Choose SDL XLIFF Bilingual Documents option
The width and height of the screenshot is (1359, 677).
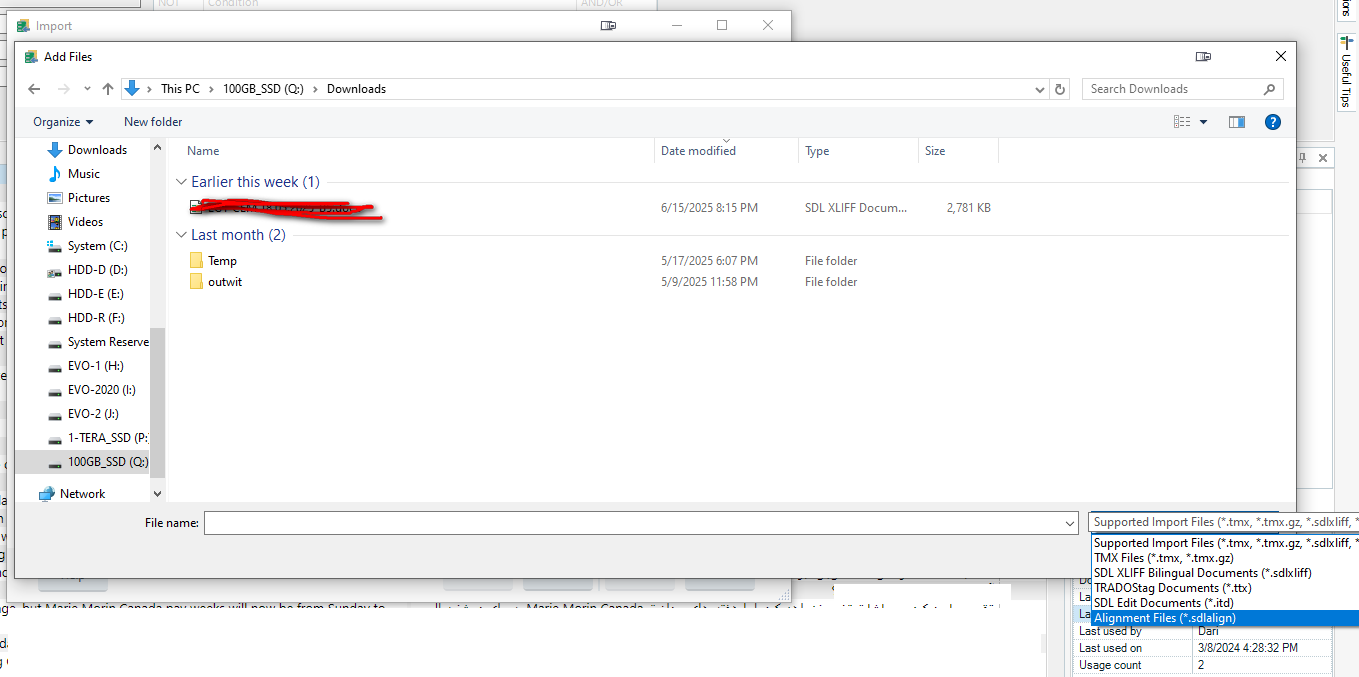pyautogui.click(x=1225, y=573)
